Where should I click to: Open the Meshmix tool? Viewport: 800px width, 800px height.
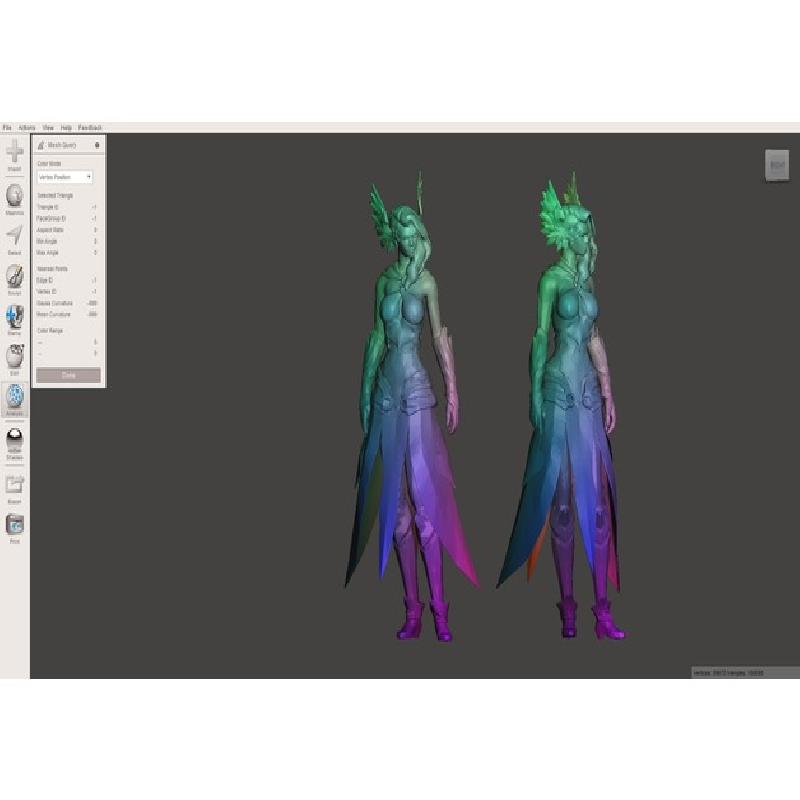tap(15, 196)
